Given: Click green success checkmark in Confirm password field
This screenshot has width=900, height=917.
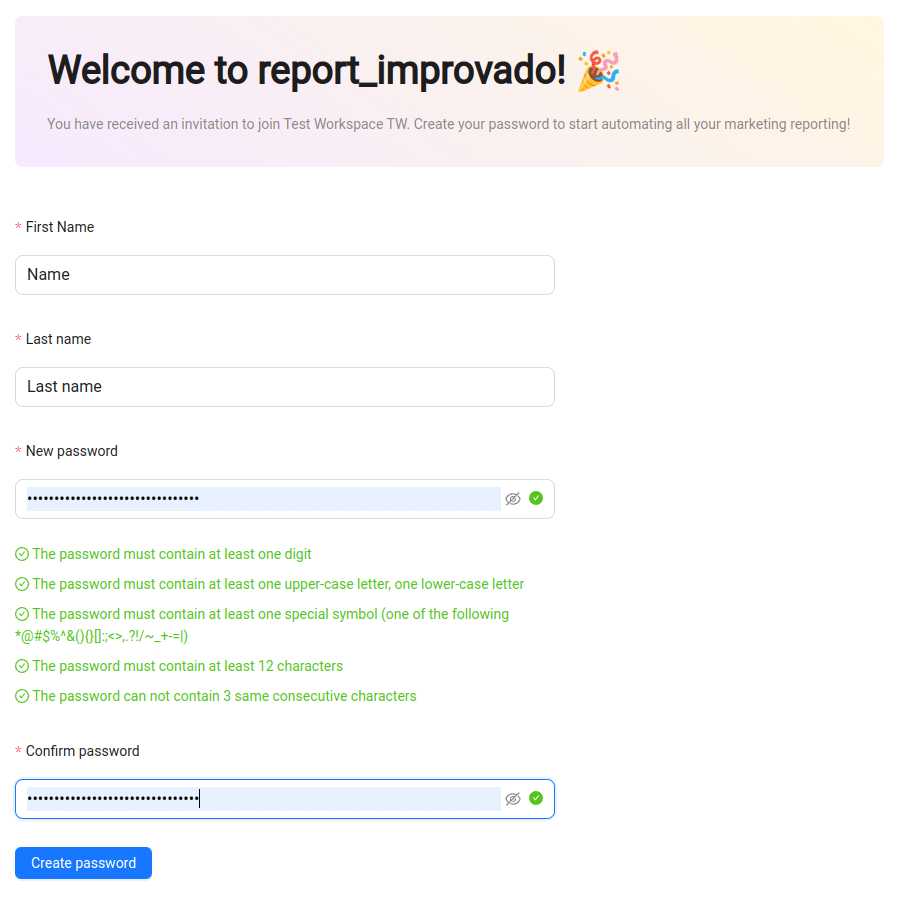Looking at the screenshot, I should (536, 798).
